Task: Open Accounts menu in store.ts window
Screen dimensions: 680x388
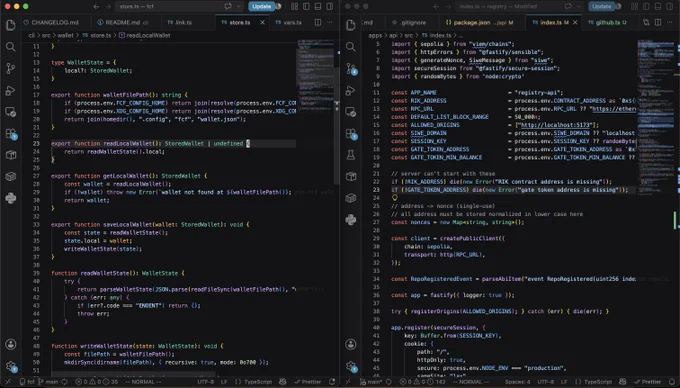Action: 10,344
